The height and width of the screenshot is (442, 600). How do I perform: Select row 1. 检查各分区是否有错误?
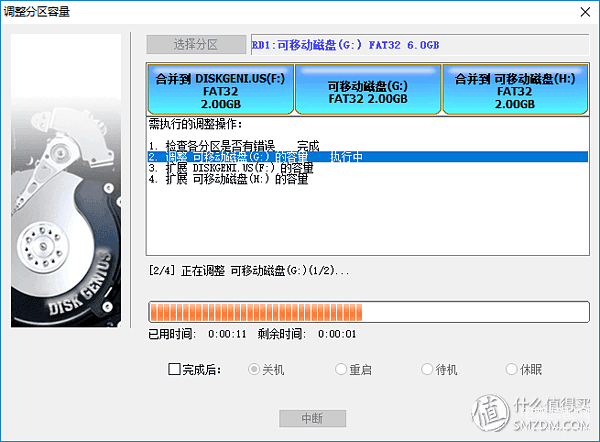[368, 146]
